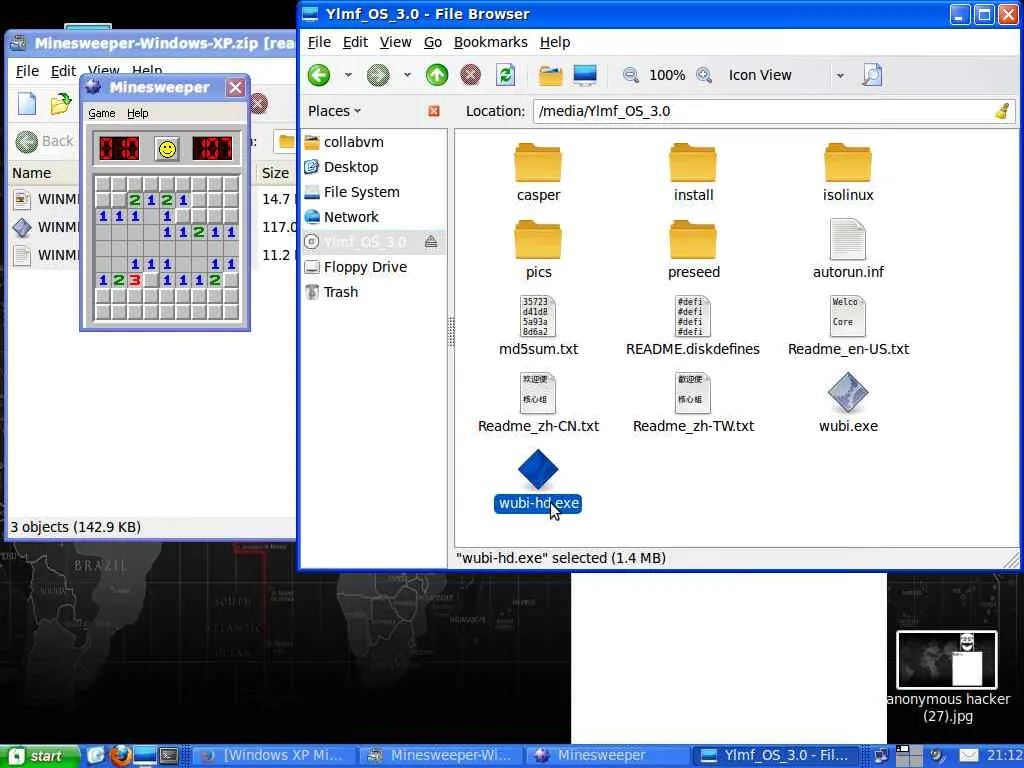The image size is (1024, 768).
Task: Select the Readme_zh-CN.txt file
Action: click(x=538, y=403)
